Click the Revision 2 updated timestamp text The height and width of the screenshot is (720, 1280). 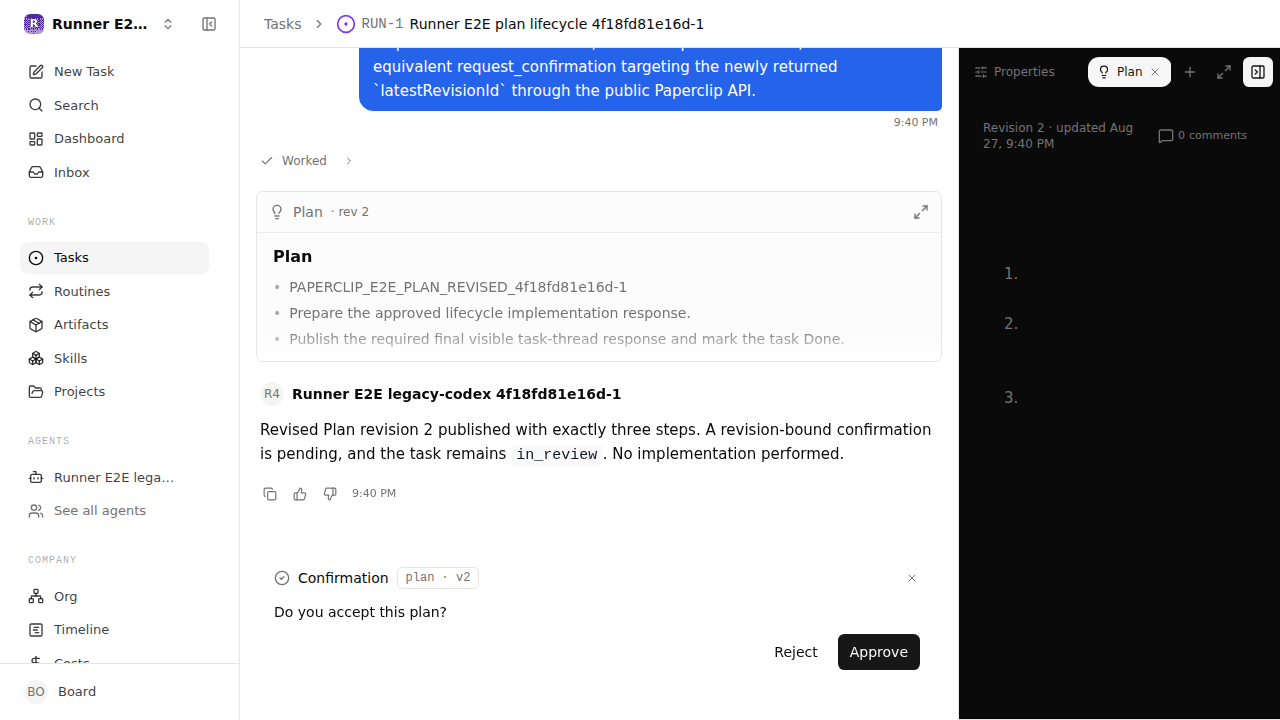point(1058,136)
